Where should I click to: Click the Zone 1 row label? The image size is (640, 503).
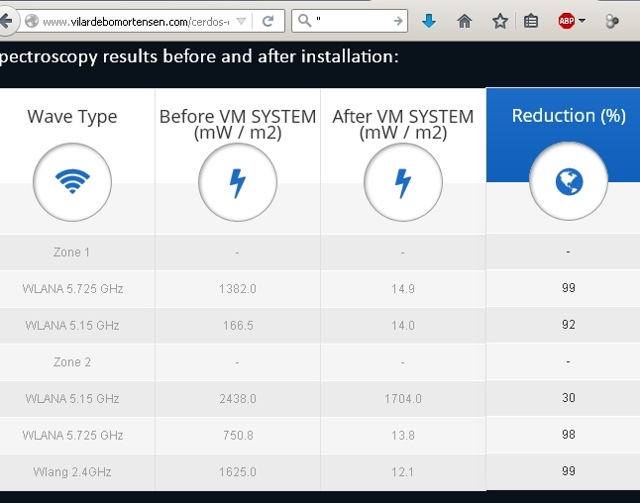pyautogui.click(x=71, y=252)
